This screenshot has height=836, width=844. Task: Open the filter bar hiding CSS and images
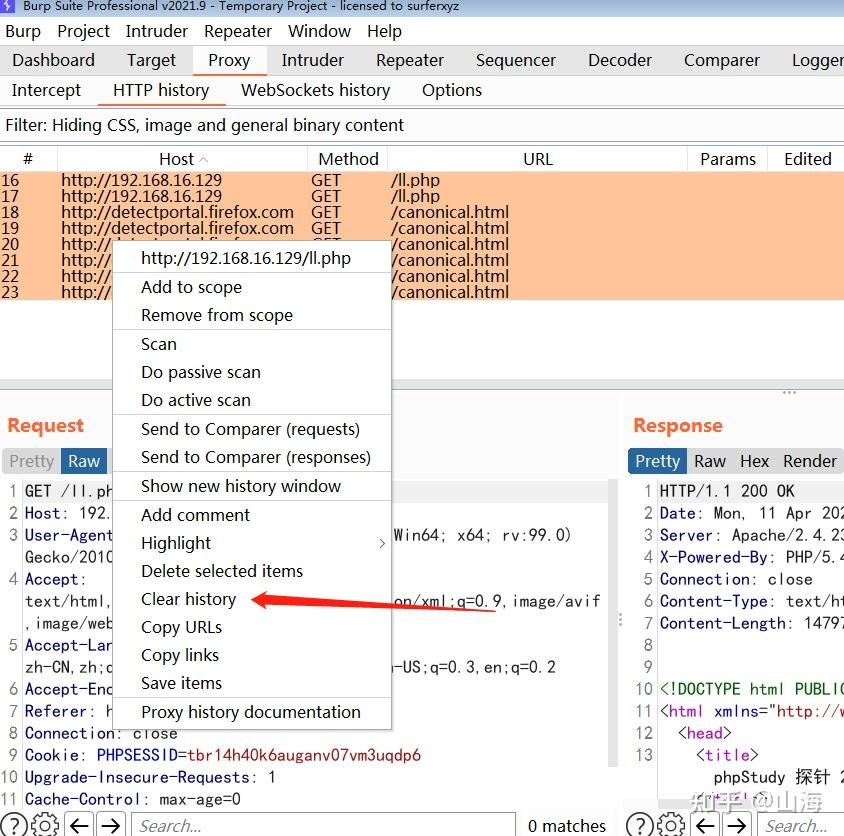(200, 125)
